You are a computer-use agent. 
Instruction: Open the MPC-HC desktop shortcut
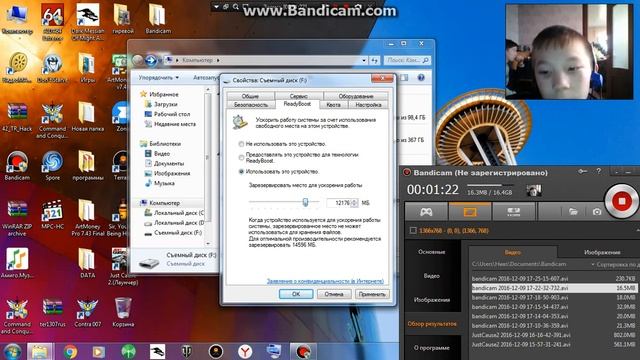[53, 214]
